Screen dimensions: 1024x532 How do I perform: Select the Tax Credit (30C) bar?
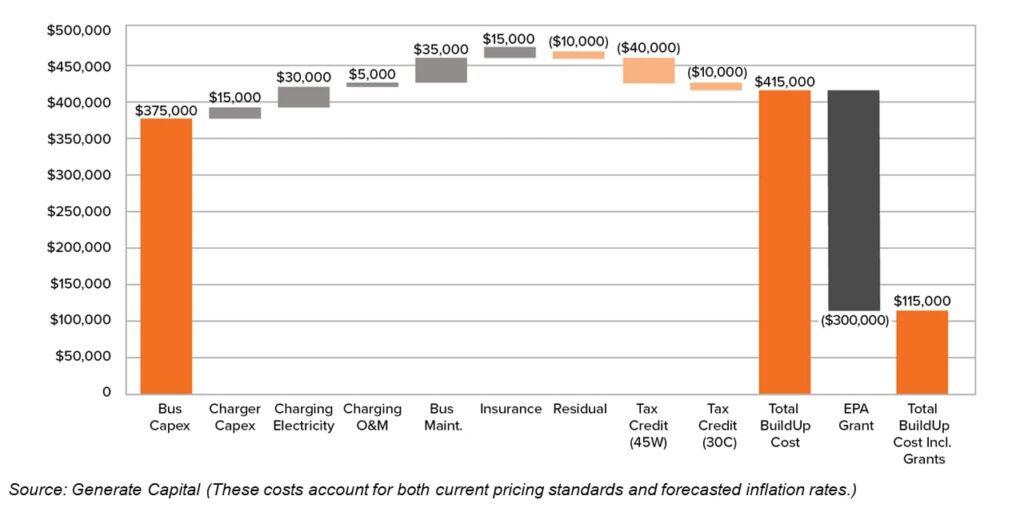(716, 86)
